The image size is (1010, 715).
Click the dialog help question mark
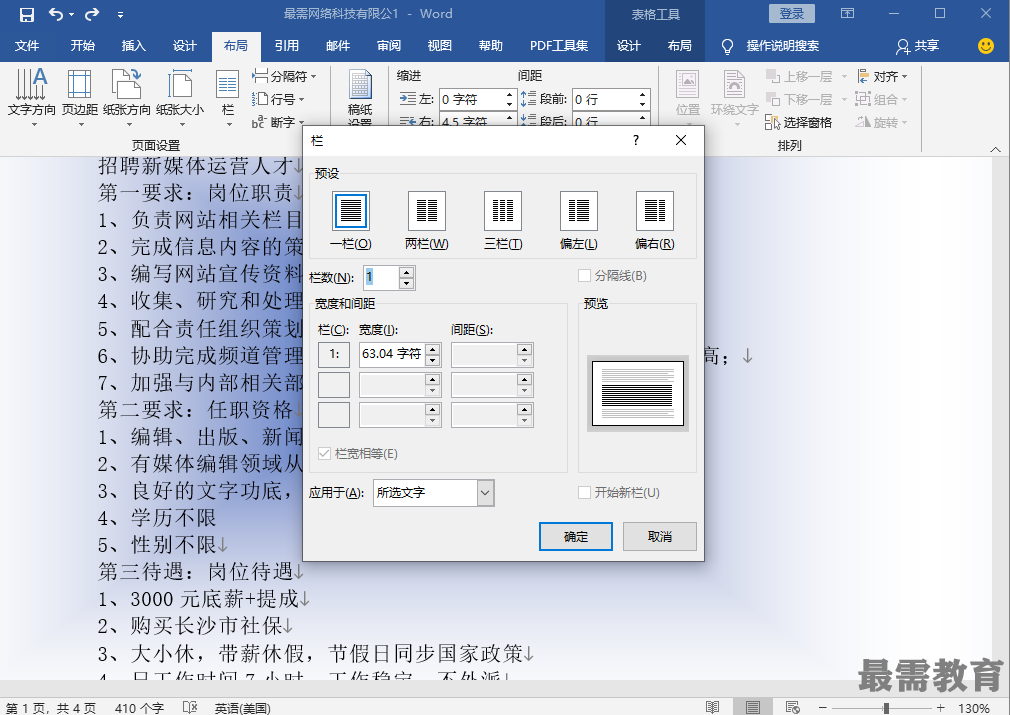coord(636,140)
